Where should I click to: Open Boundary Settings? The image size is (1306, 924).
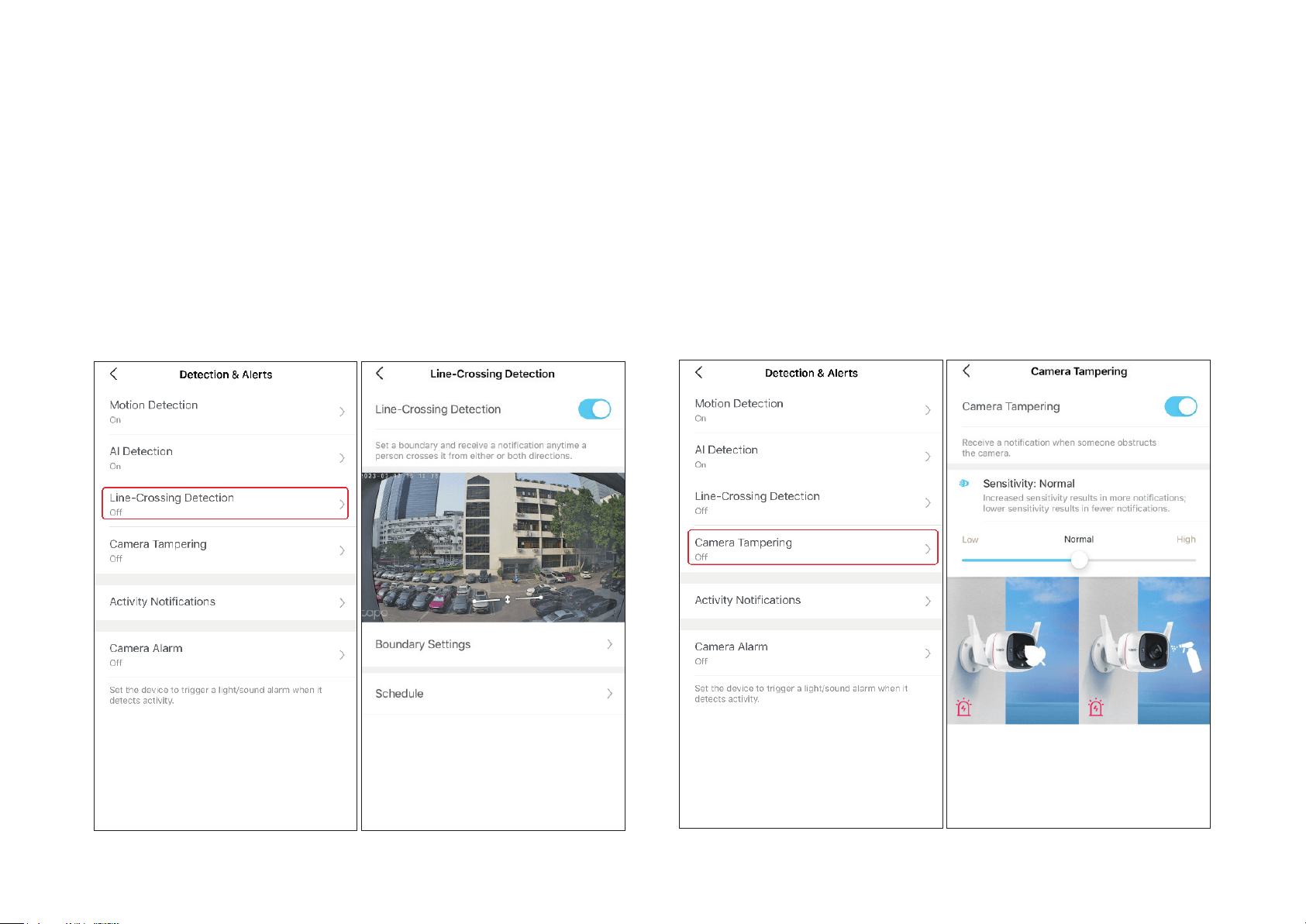pos(493,644)
